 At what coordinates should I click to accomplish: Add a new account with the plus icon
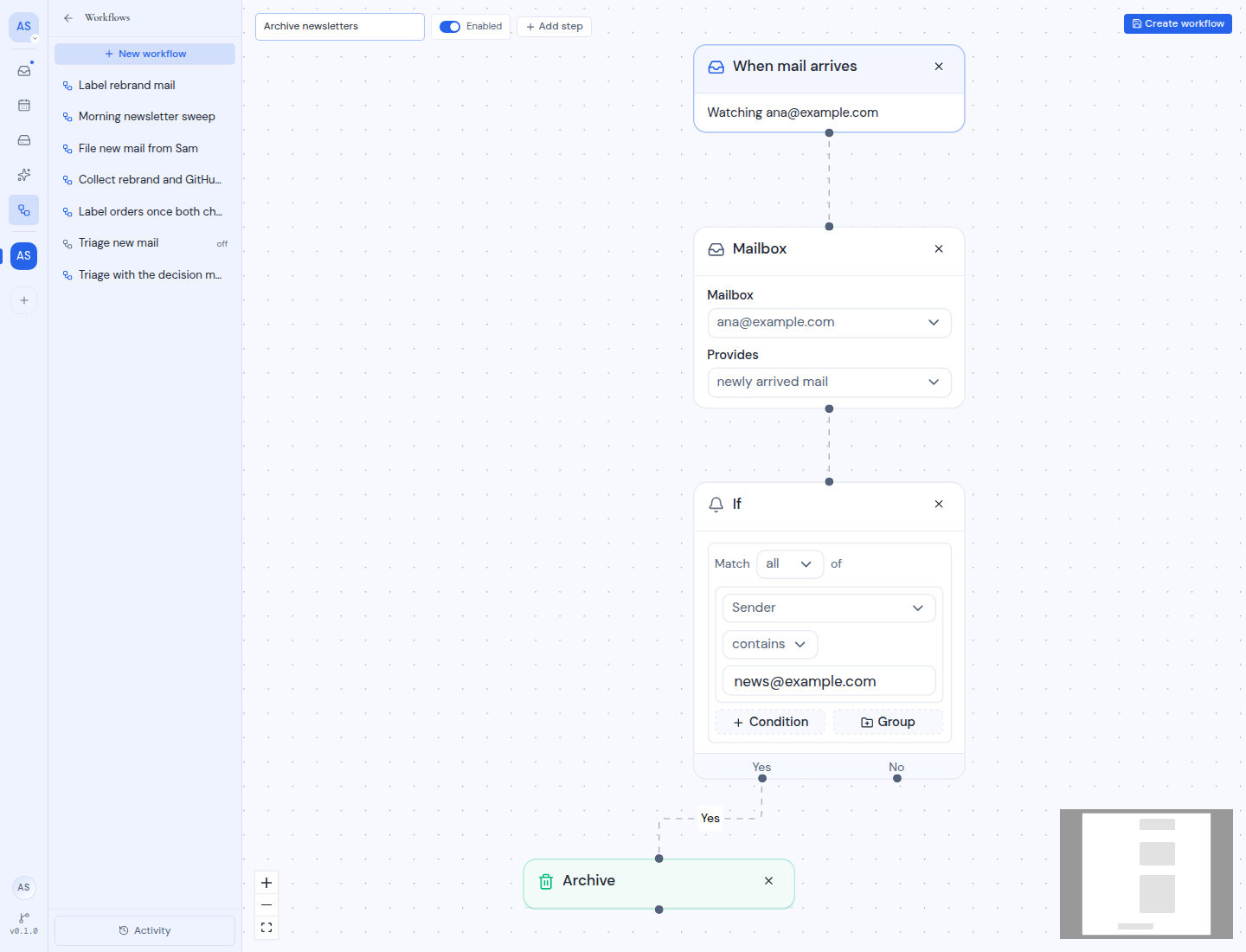pyautogui.click(x=24, y=300)
